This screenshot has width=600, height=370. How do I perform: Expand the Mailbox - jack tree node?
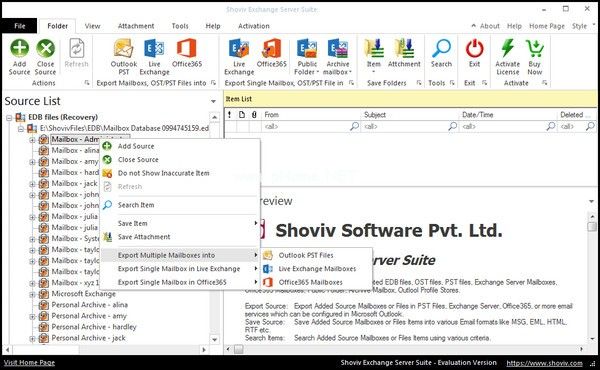(33, 184)
